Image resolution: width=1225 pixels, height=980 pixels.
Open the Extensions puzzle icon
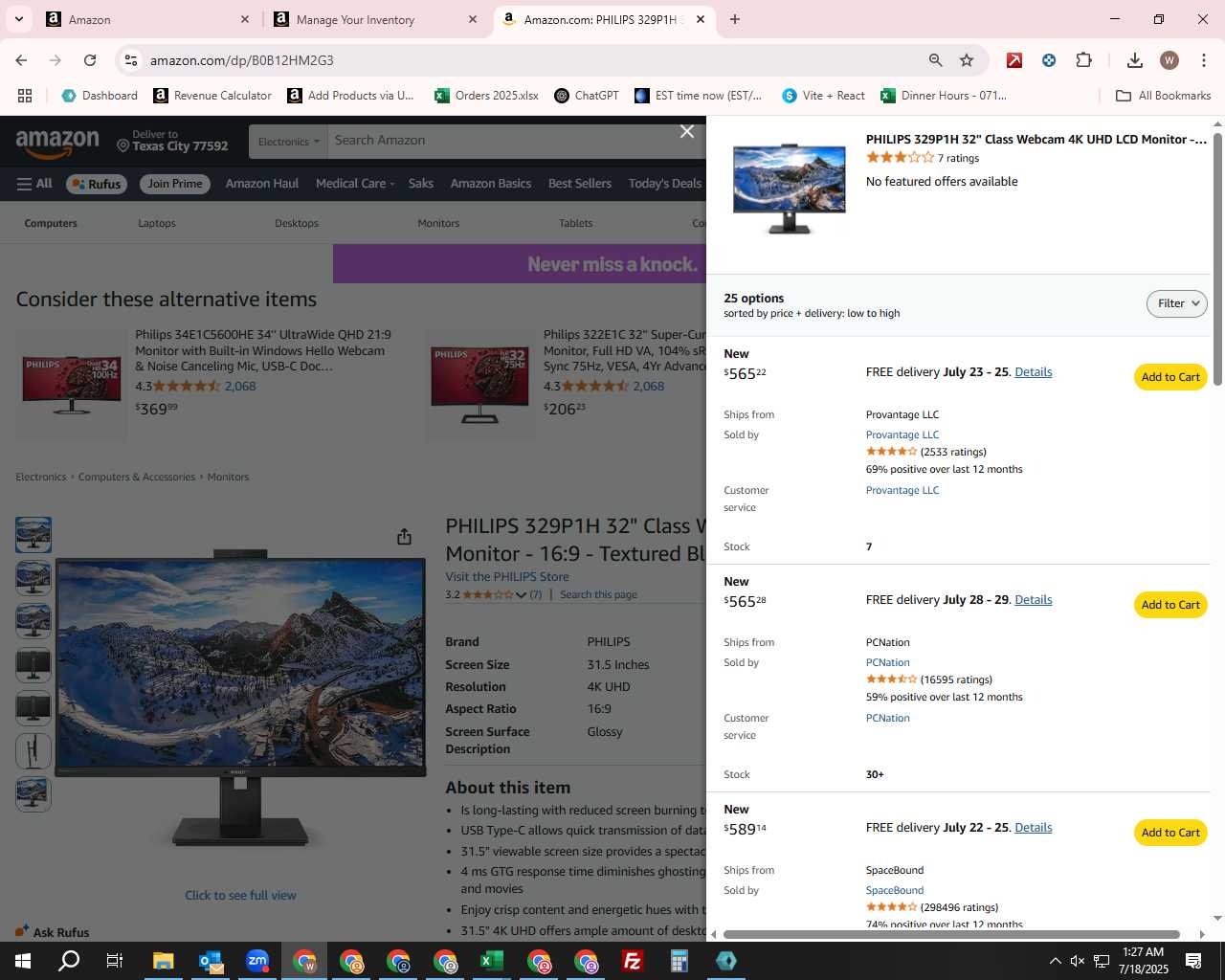[x=1083, y=60]
